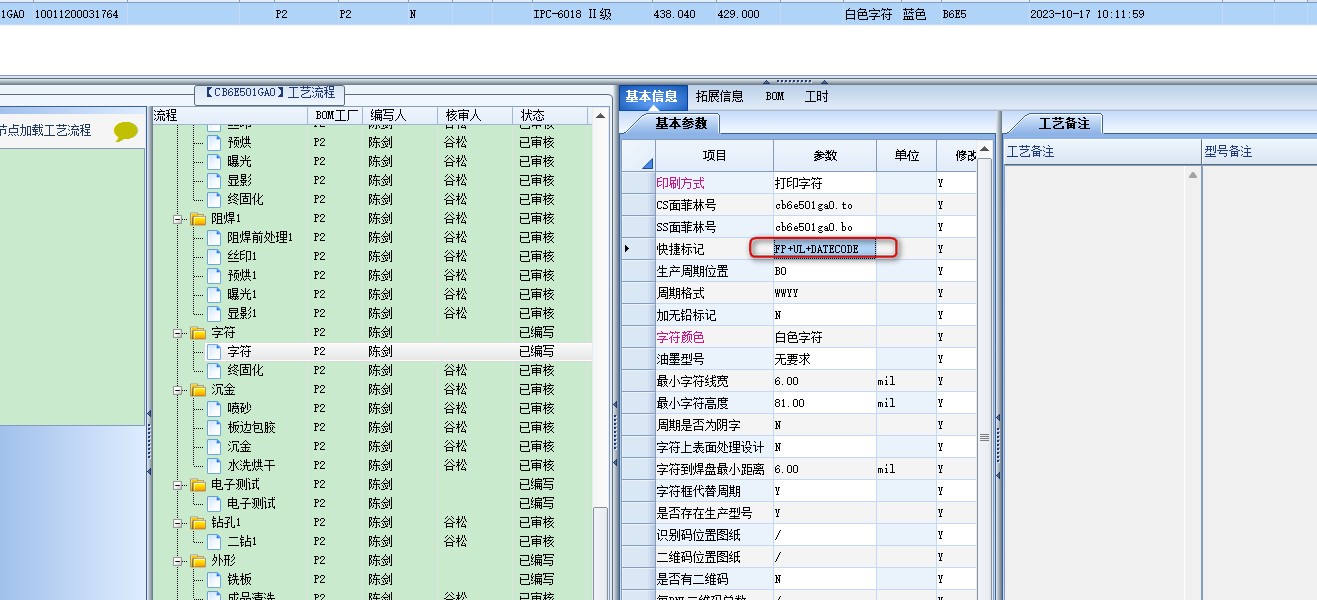Open the 拓展信息 tab
This screenshot has height=600, width=1317.
click(720, 97)
